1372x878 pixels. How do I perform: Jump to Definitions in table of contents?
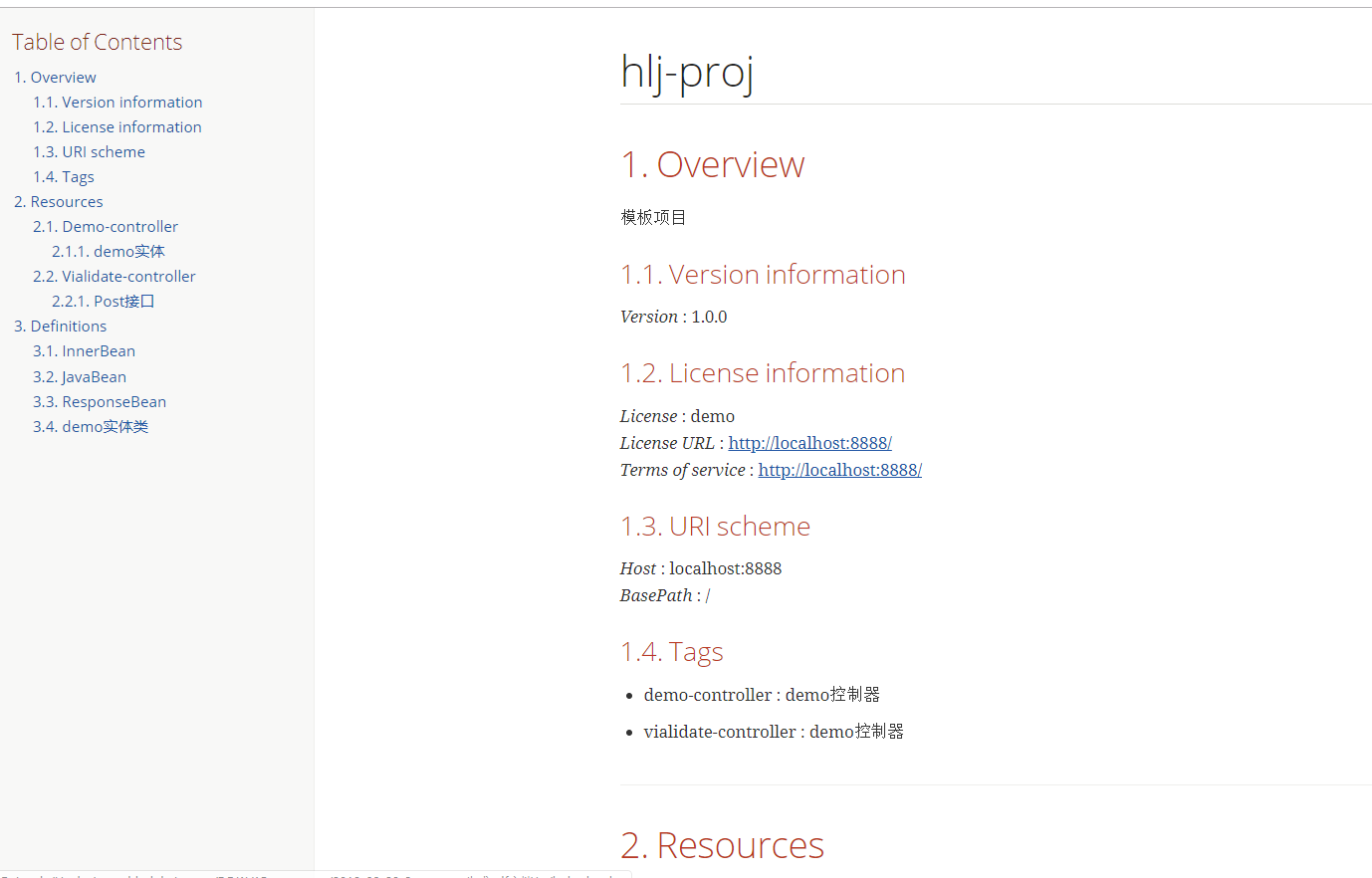60,327
